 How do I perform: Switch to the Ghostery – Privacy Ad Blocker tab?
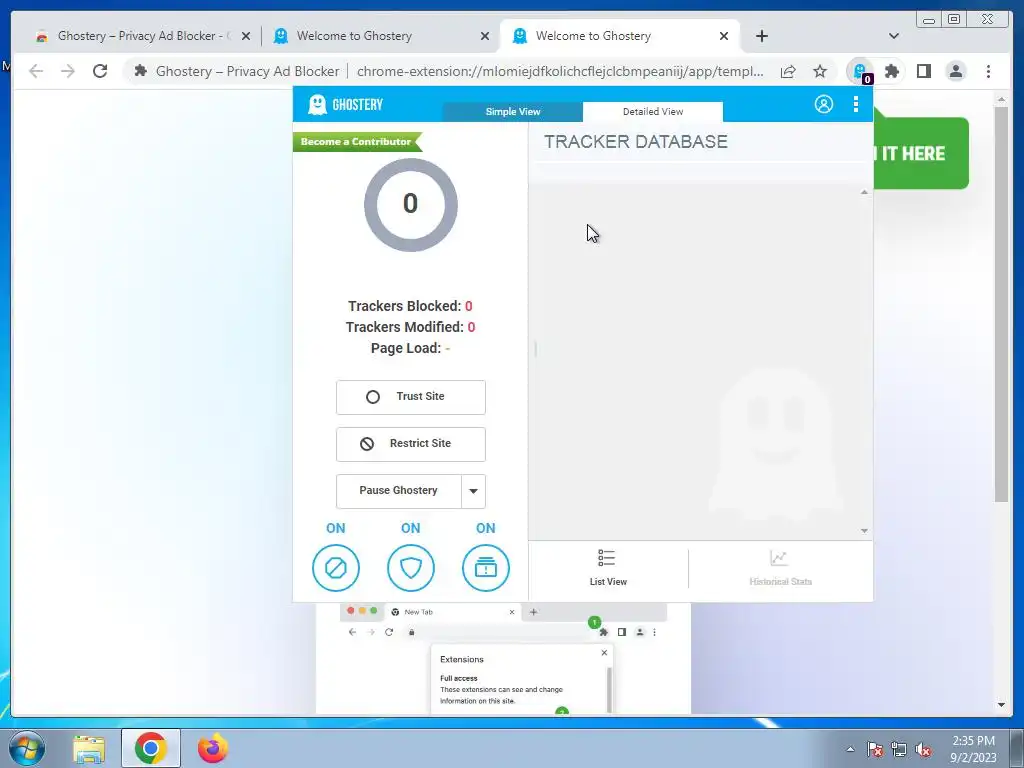(142, 36)
